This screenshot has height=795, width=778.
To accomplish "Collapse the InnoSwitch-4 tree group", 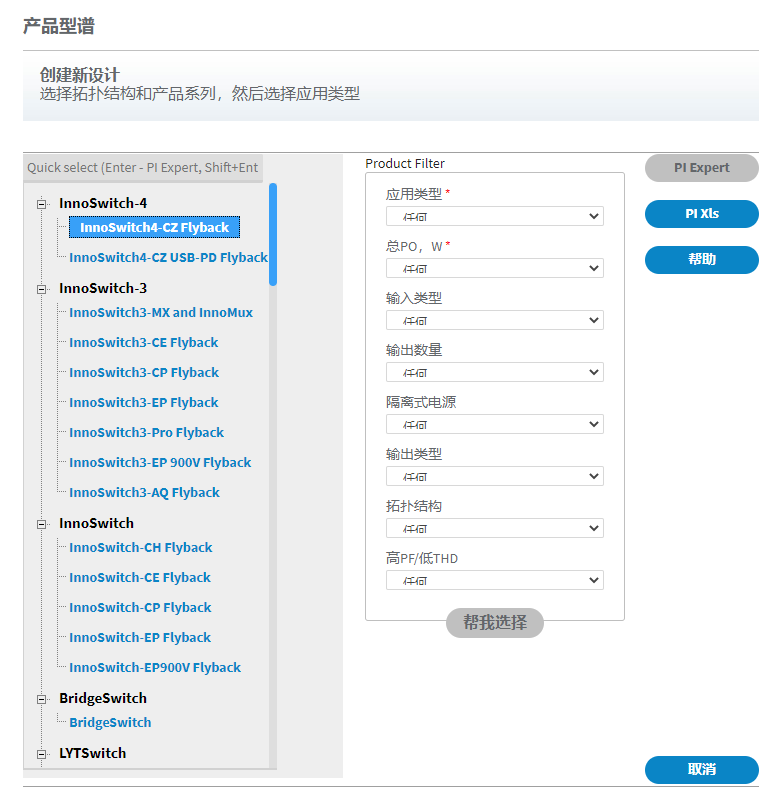I will (42, 204).
